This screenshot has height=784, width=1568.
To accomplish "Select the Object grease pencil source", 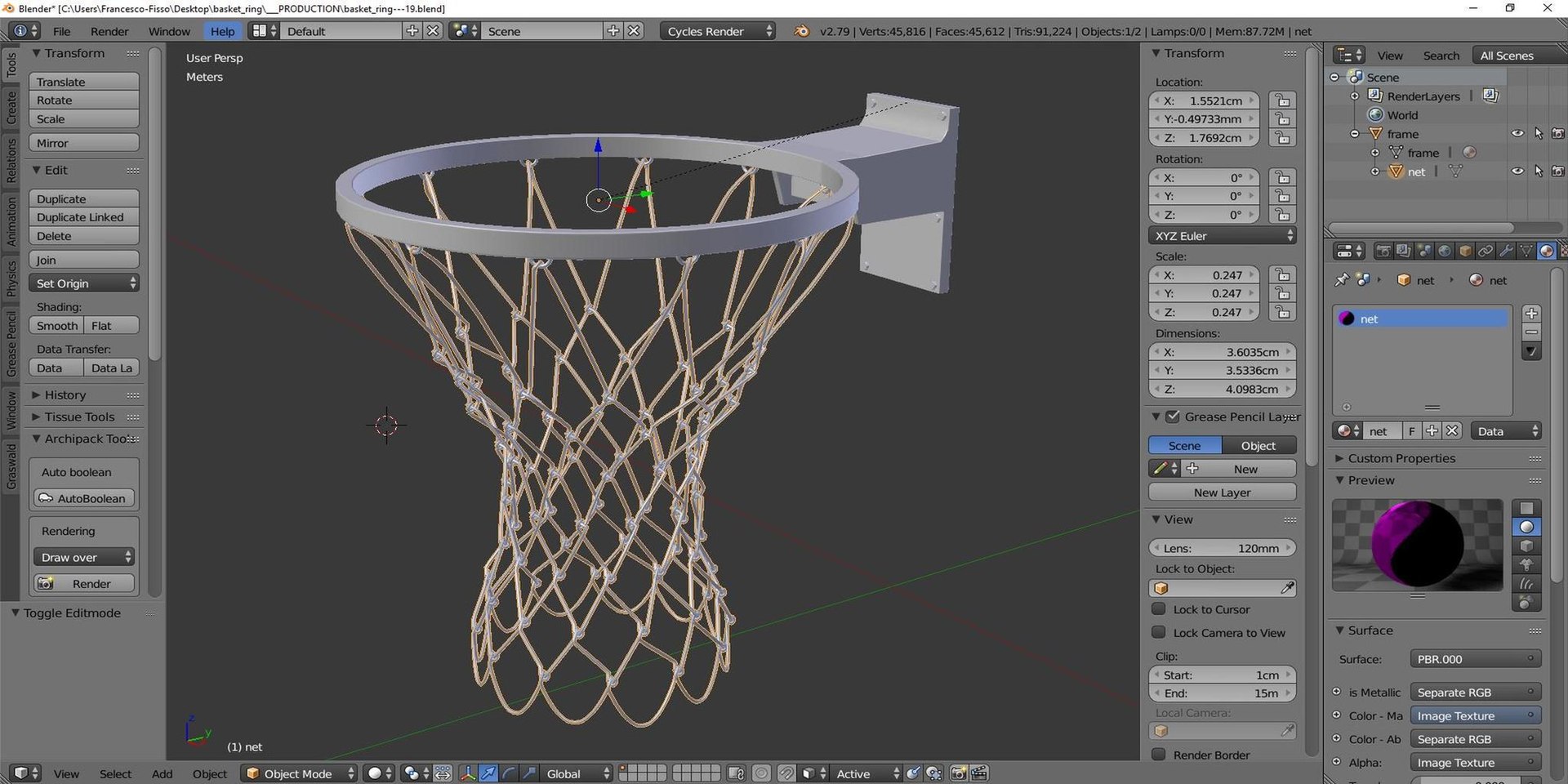I will pyautogui.click(x=1258, y=446).
